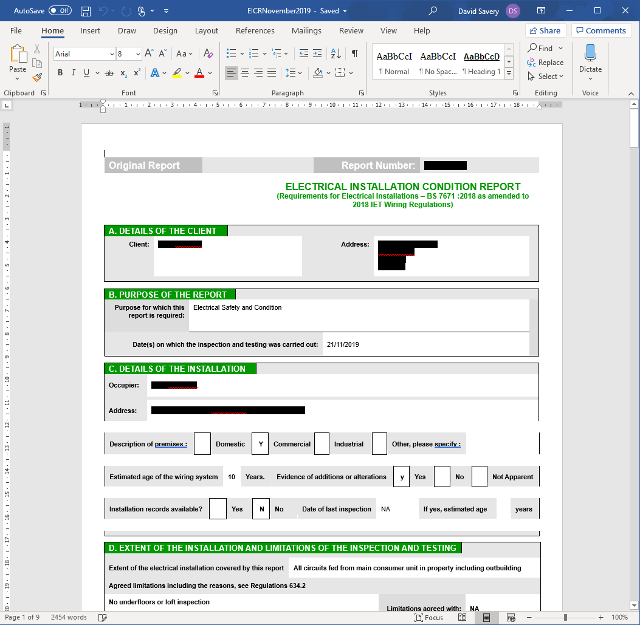This screenshot has width=640, height=625.
Task: Open the Comments pane button
Action: [x=601, y=31]
